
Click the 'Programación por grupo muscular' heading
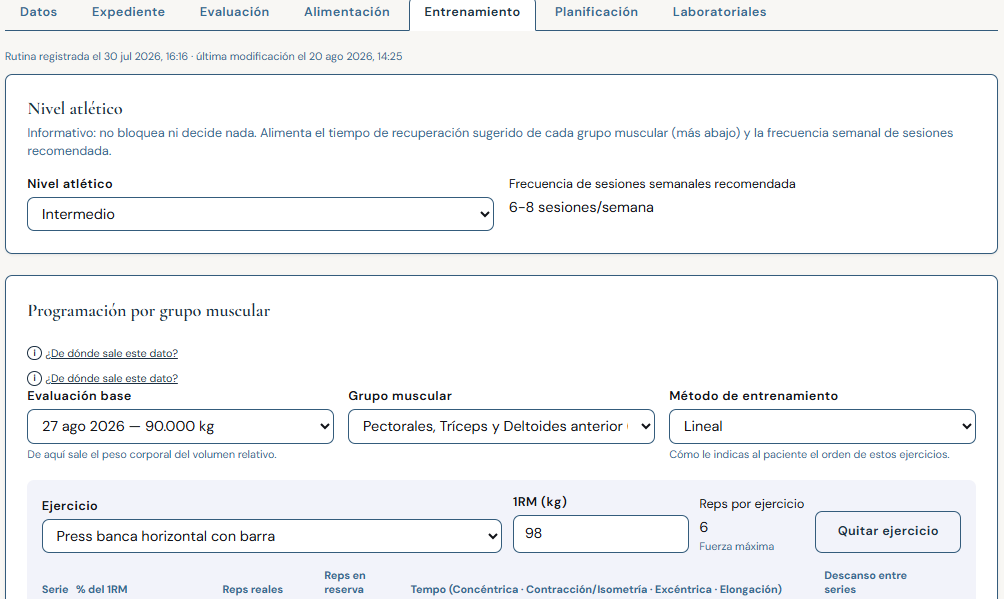tap(149, 311)
